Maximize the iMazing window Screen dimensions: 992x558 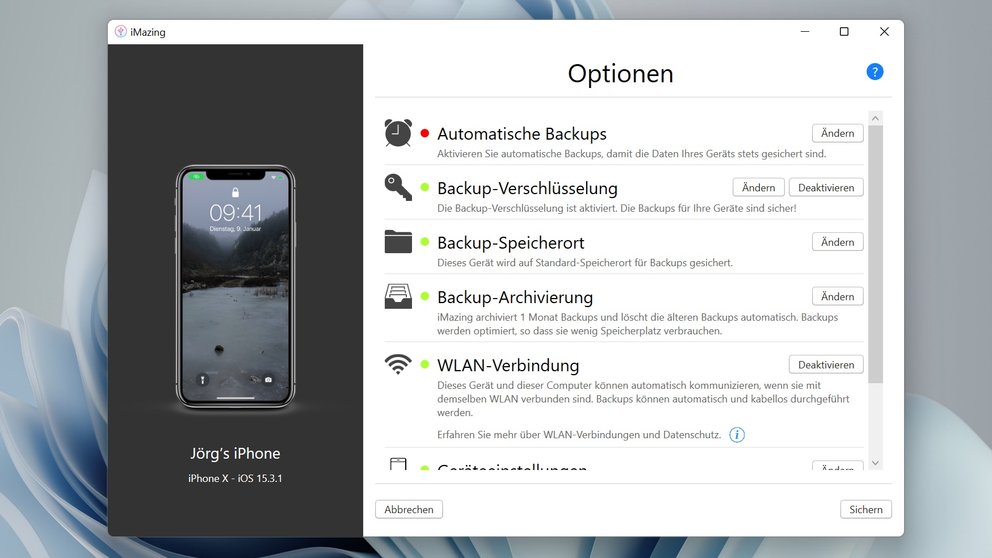click(844, 32)
